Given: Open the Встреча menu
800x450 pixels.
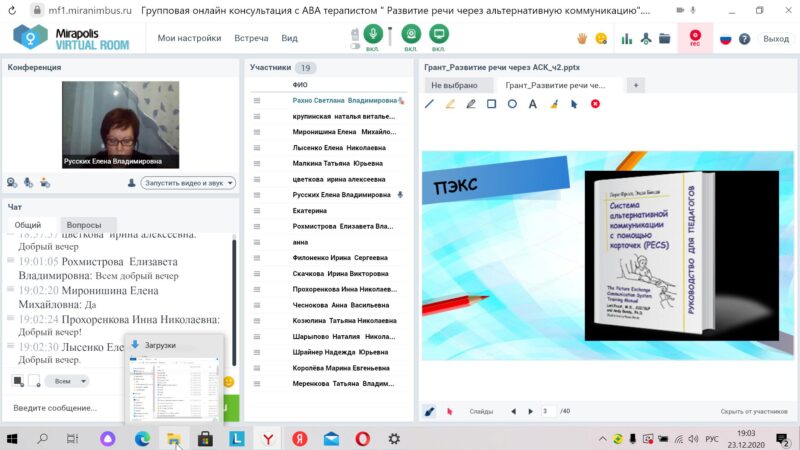Looking at the screenshot, I should pos(251,38).
